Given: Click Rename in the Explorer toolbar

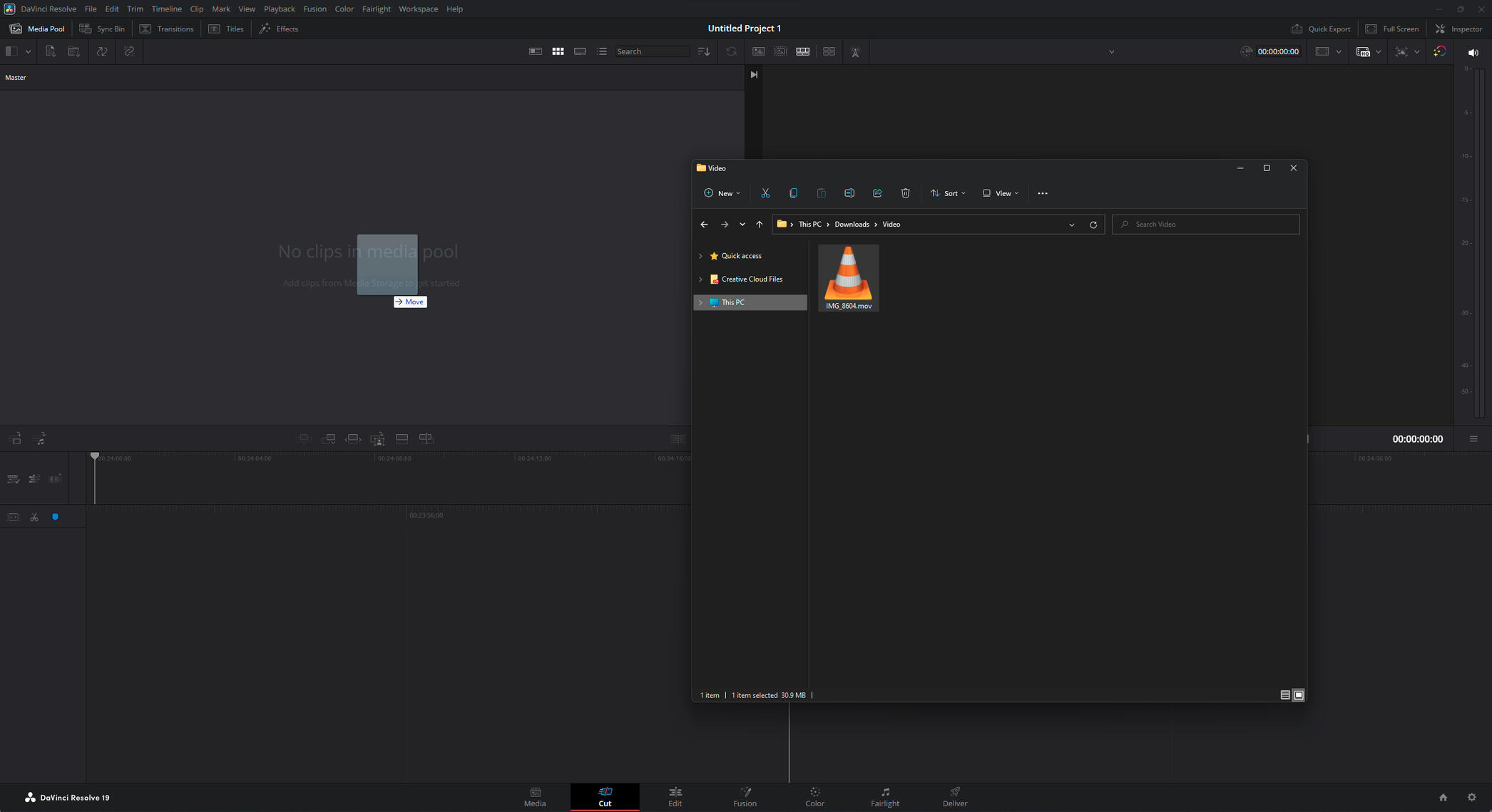Looking at the screenshot, I should (x=849, y=193).
